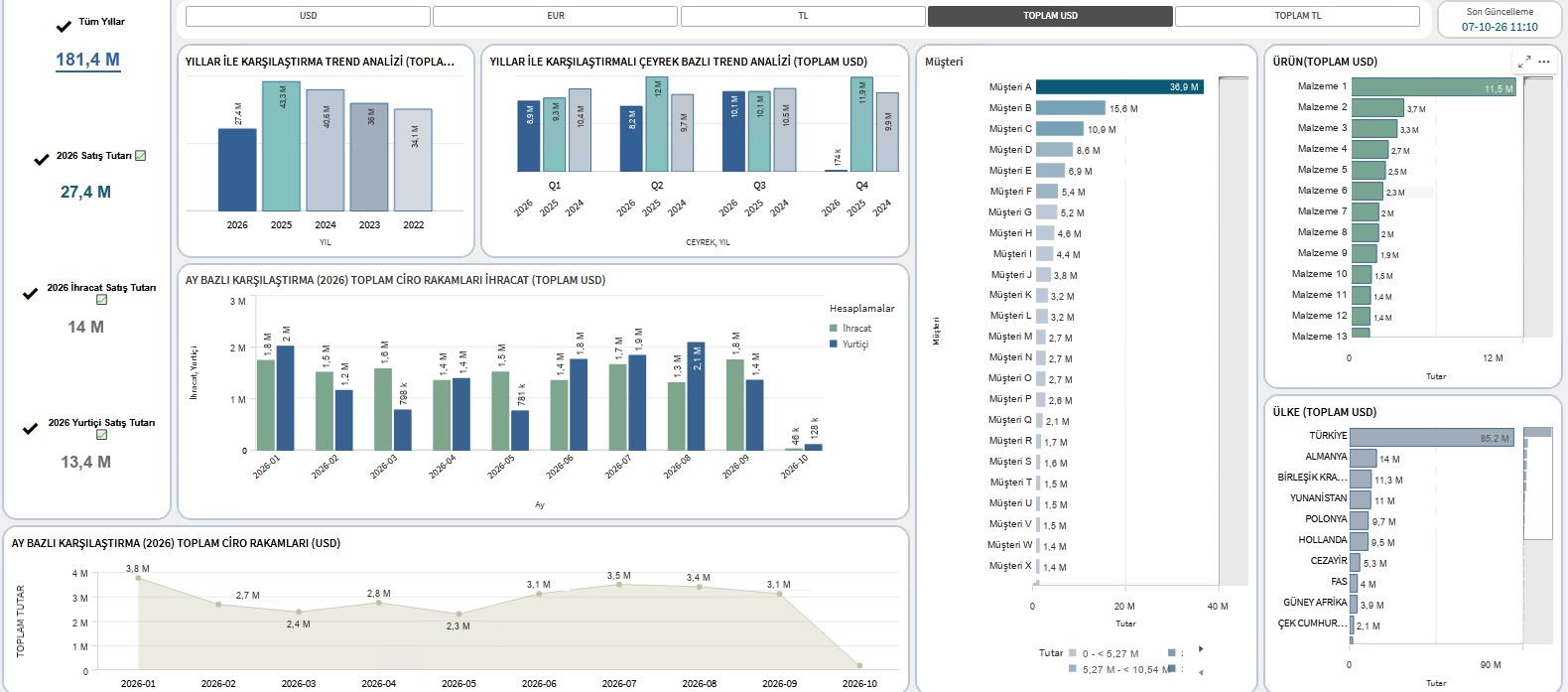Click the Müşteri chart title

pyautogui.click(x=944, y=62)
